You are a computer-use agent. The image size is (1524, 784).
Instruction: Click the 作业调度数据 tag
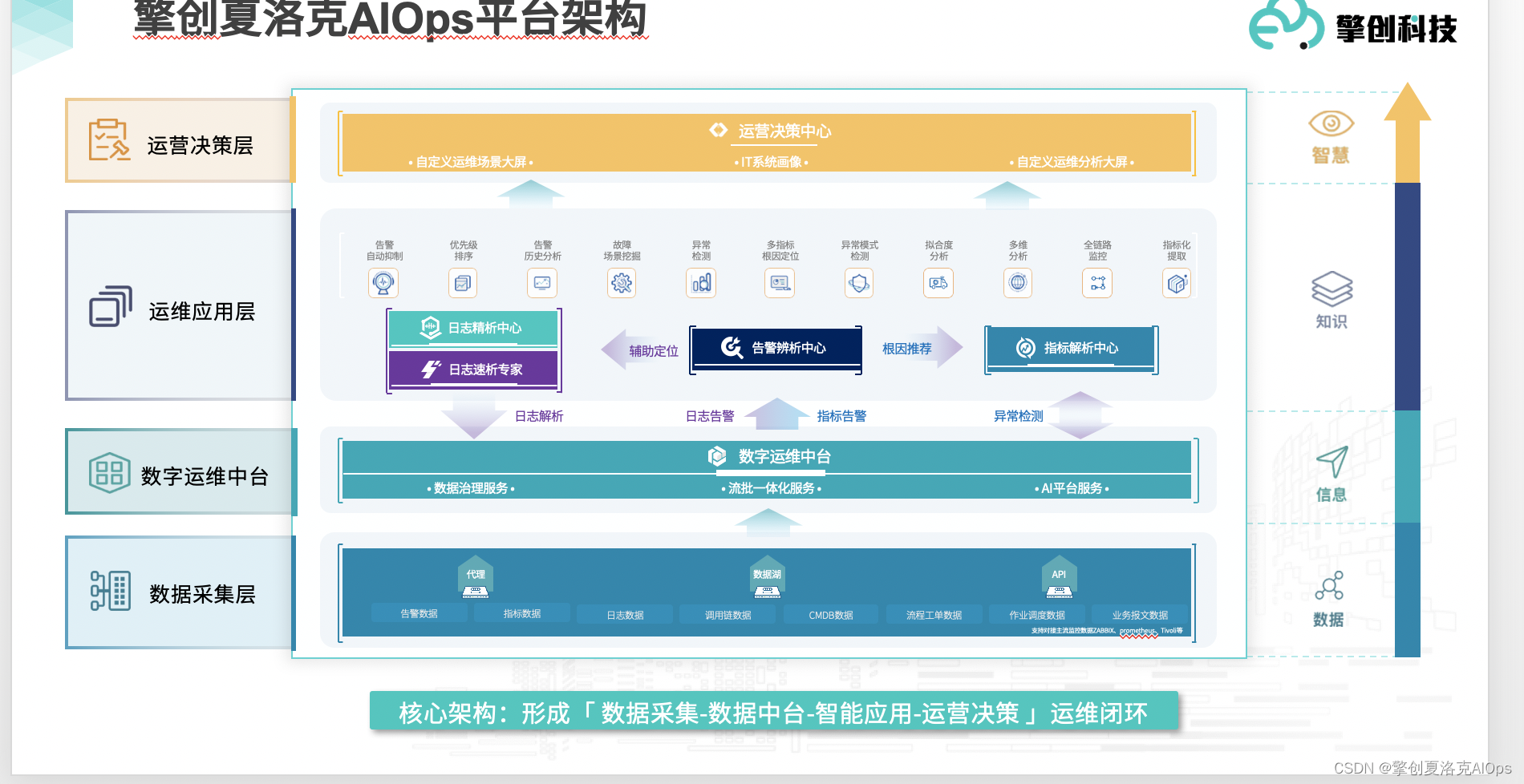coord(1036,615)
